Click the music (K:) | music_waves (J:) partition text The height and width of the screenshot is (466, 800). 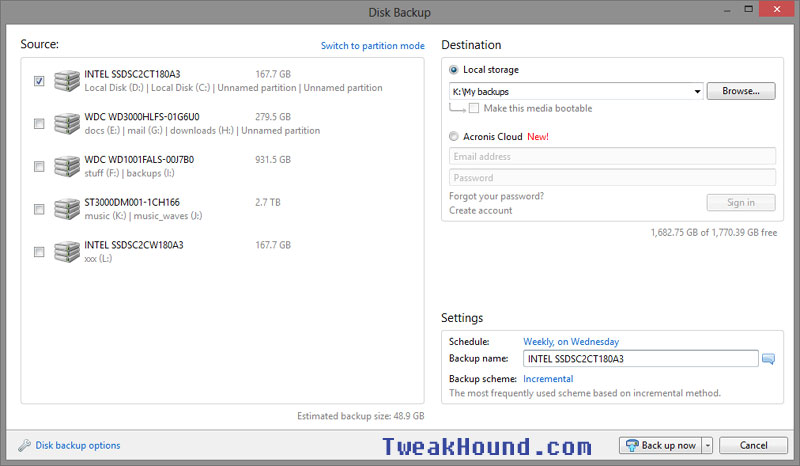click(x=143, y=216)
